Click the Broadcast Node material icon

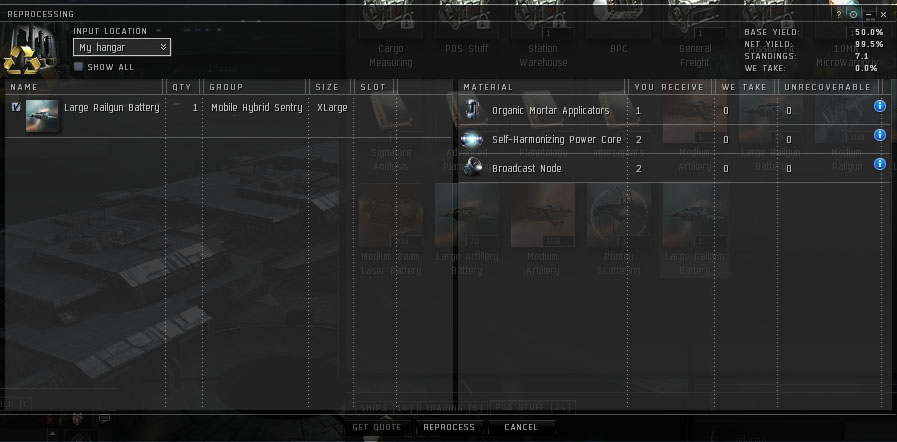(x=473, y=168)
